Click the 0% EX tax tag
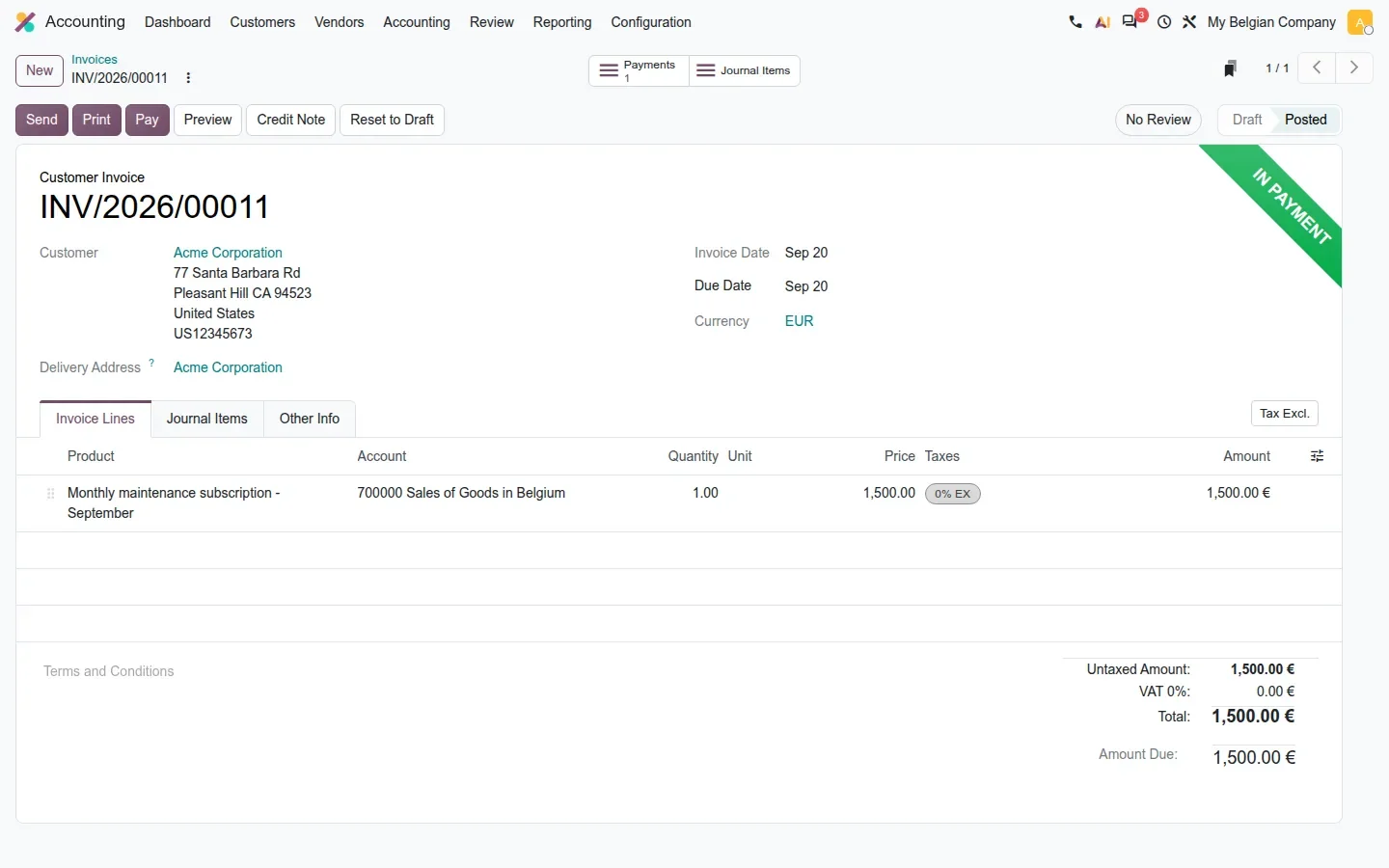This screenshot has height=868, width=1389. coord(953,494)
